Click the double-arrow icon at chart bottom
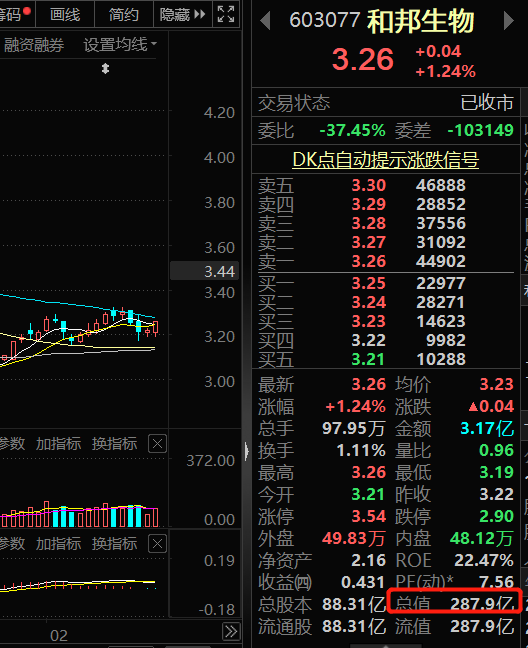Screen dimensions: 528x648 tap(231, 631)
